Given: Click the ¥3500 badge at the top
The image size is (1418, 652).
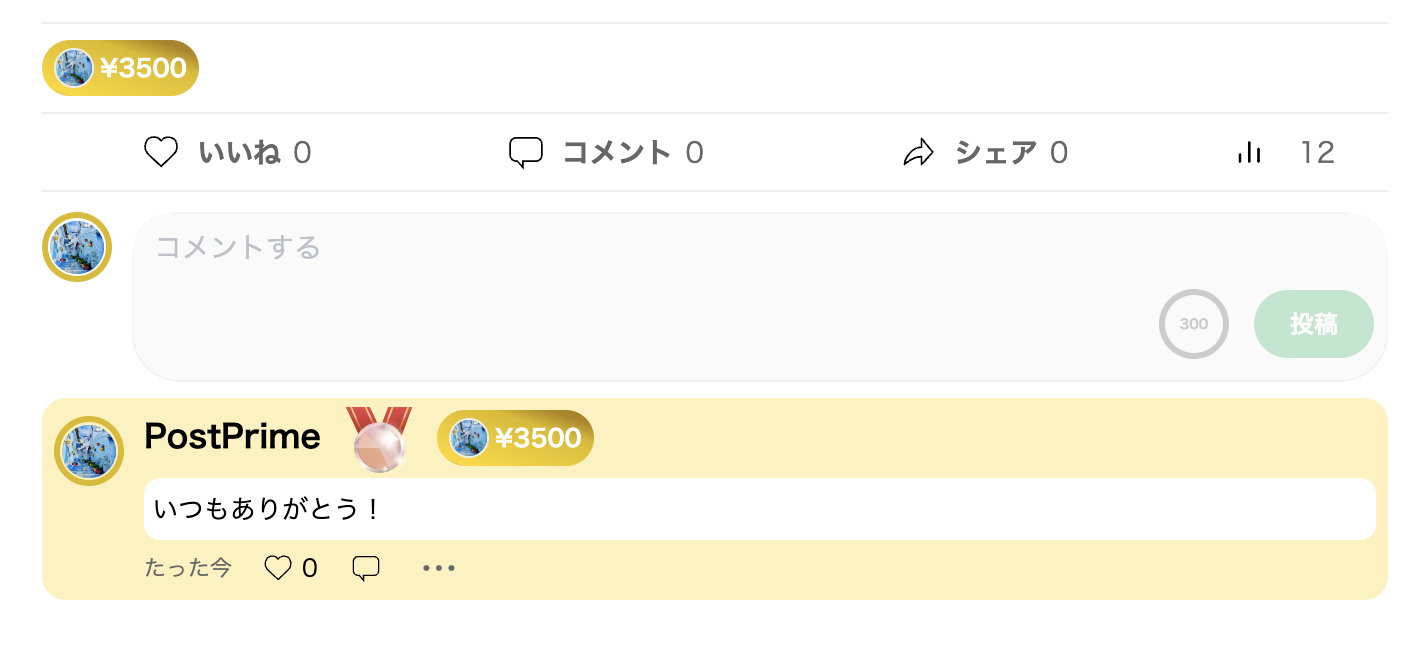Looking at the screenshot, I should pos(120,68).
